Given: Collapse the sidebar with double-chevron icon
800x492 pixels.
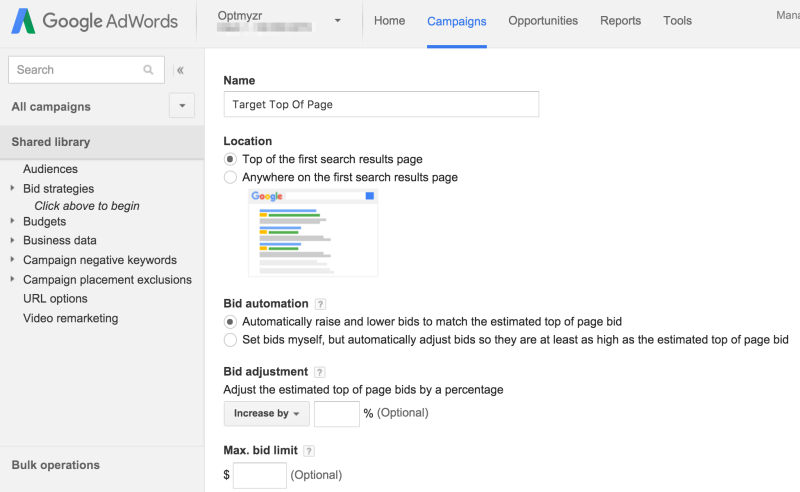Looking at the screenshot, I should tap(180, 70).
